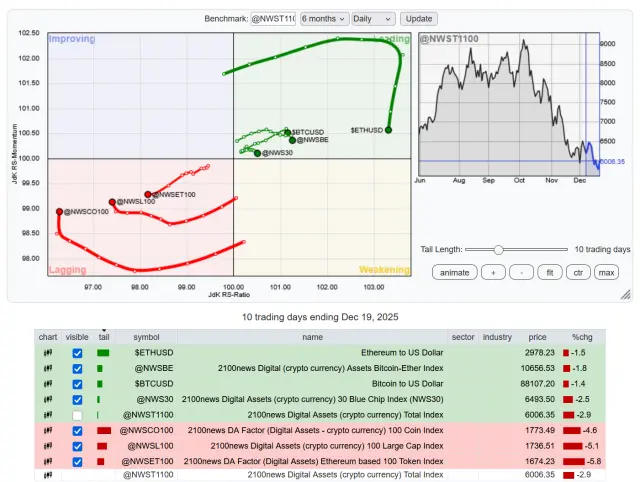Uncheck visibility for @NWSET100
The width and height of the screenshot is (640, 482).
(x=77, y=462)
